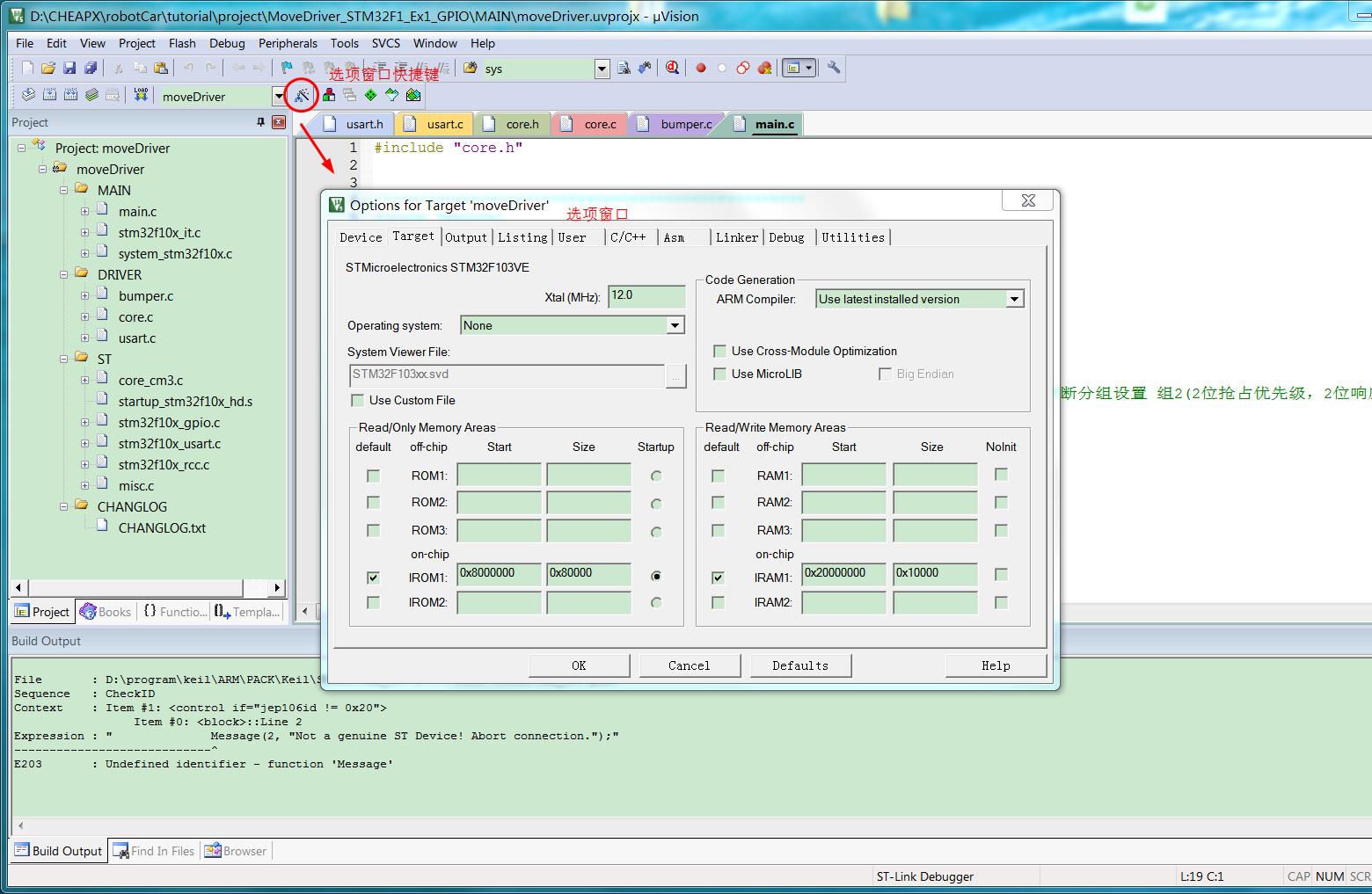This screenshot has width=1372, height=894.
Task: Click the Download (LOAD) to flash icon
Action: [x=141, y=95]
